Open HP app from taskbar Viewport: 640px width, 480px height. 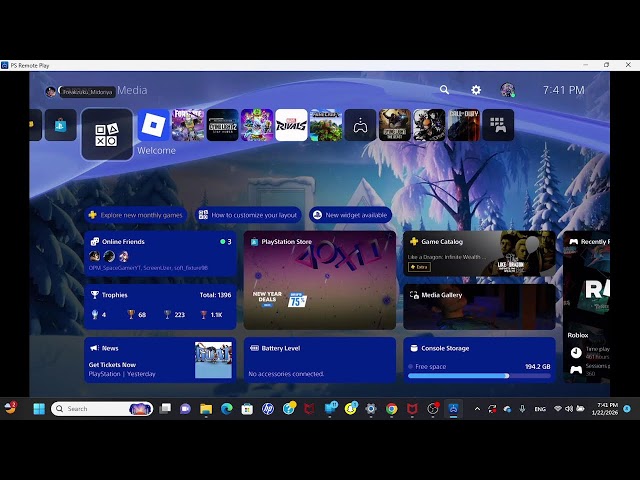(x=268, y=409)
